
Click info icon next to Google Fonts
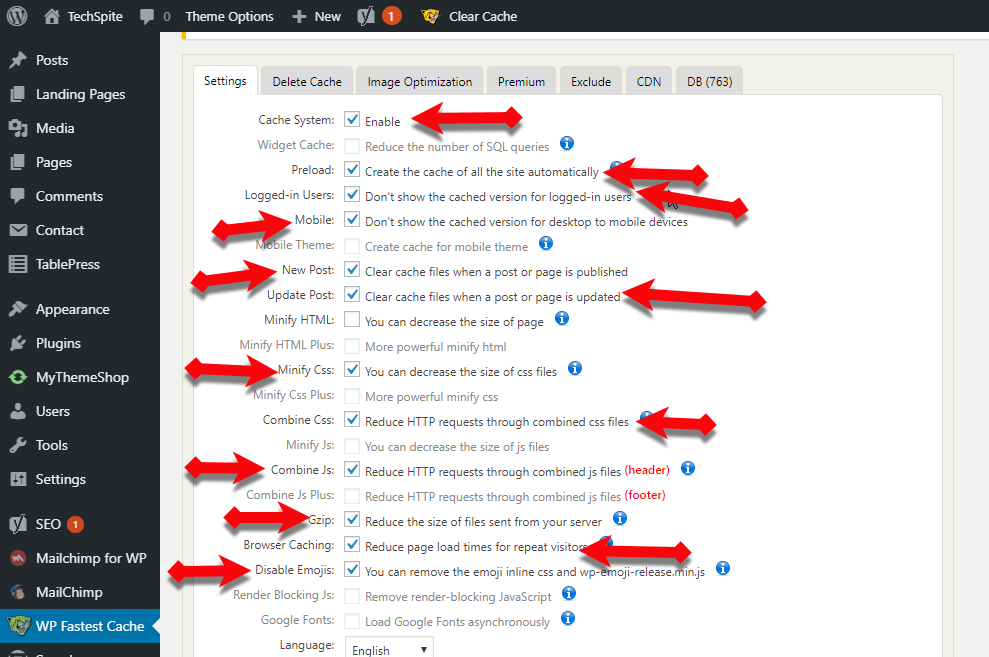[568, 618]
